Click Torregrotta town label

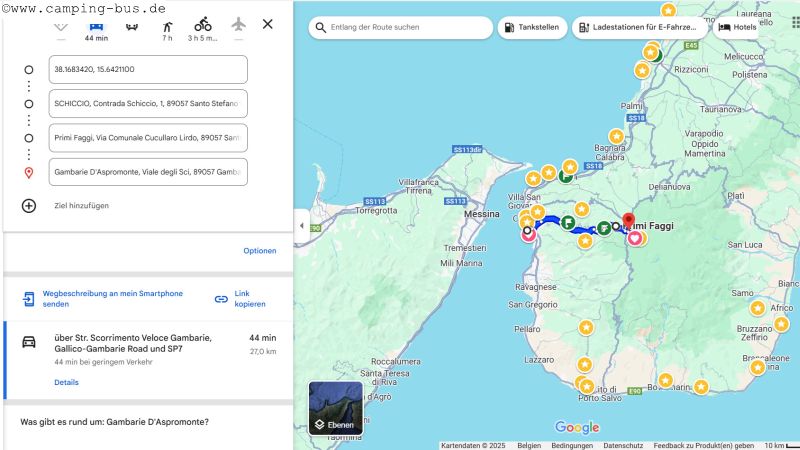click(x=376, y=210)
